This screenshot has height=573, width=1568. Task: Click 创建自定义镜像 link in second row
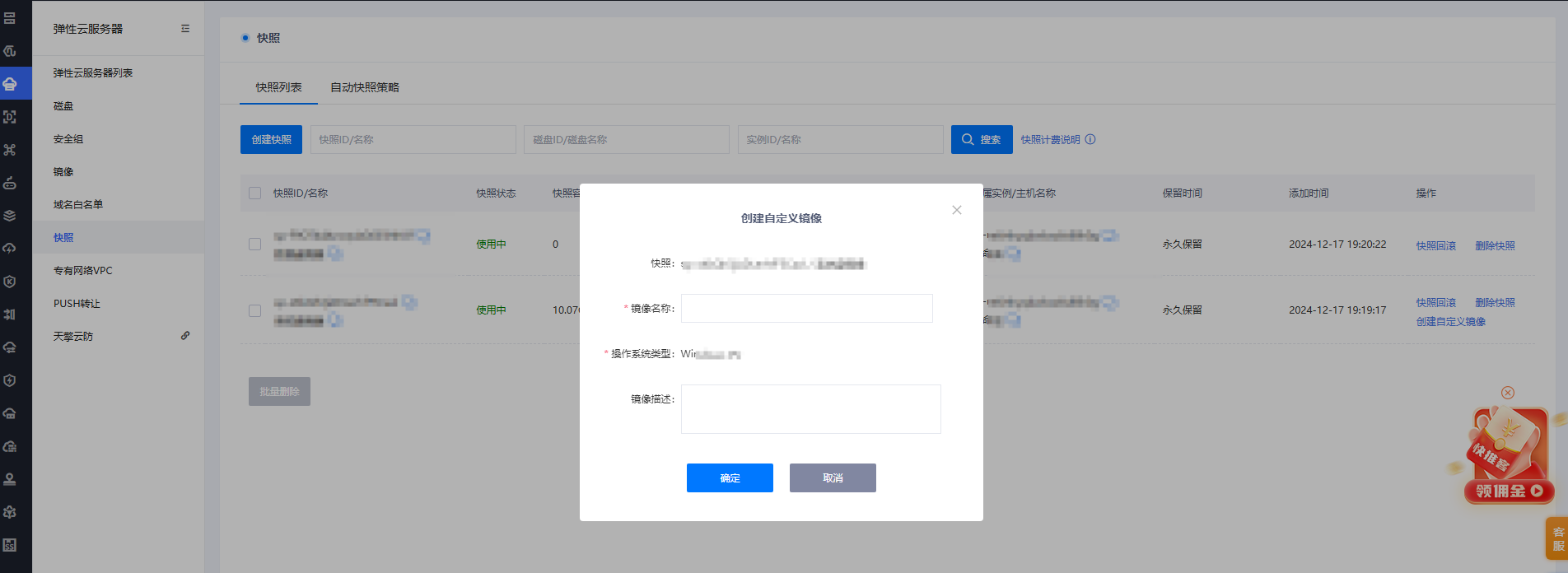[1450, 322]
